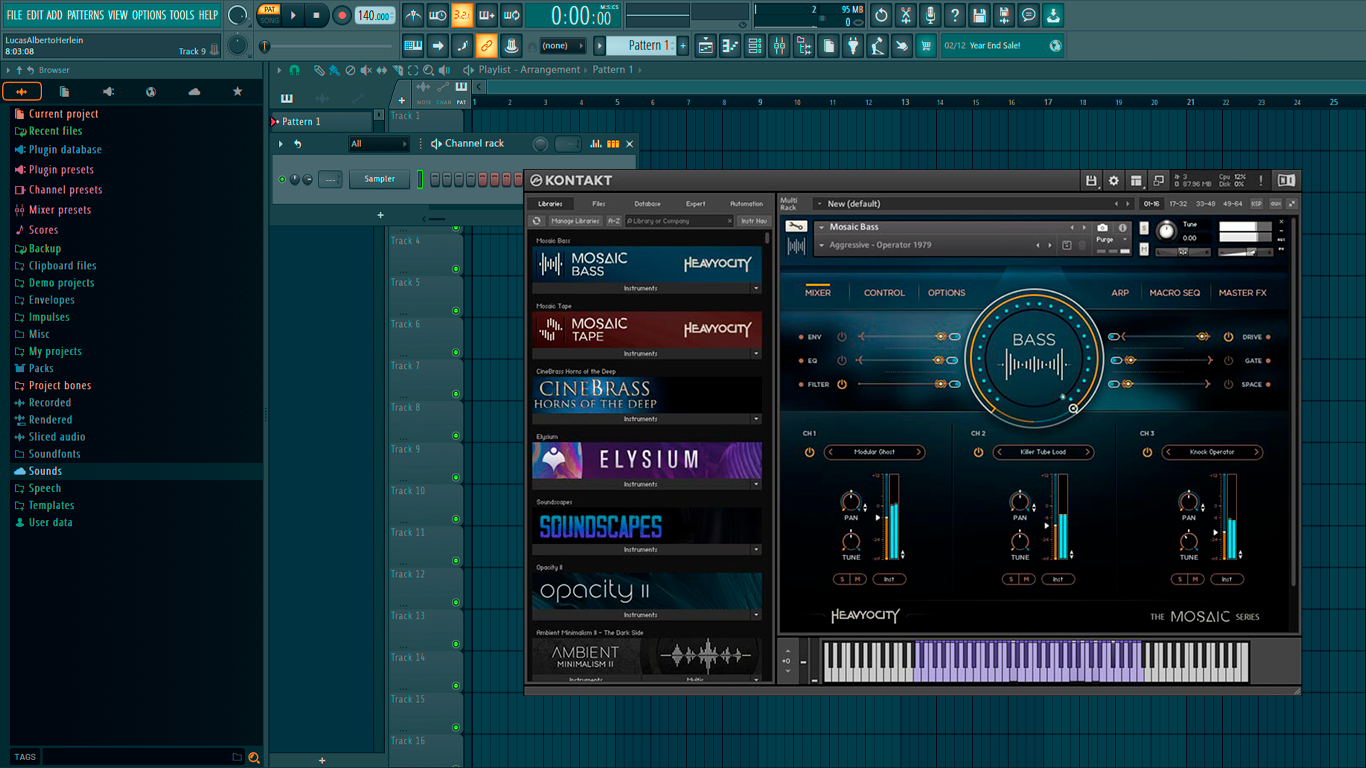Click the Sampler channel button

380,179
